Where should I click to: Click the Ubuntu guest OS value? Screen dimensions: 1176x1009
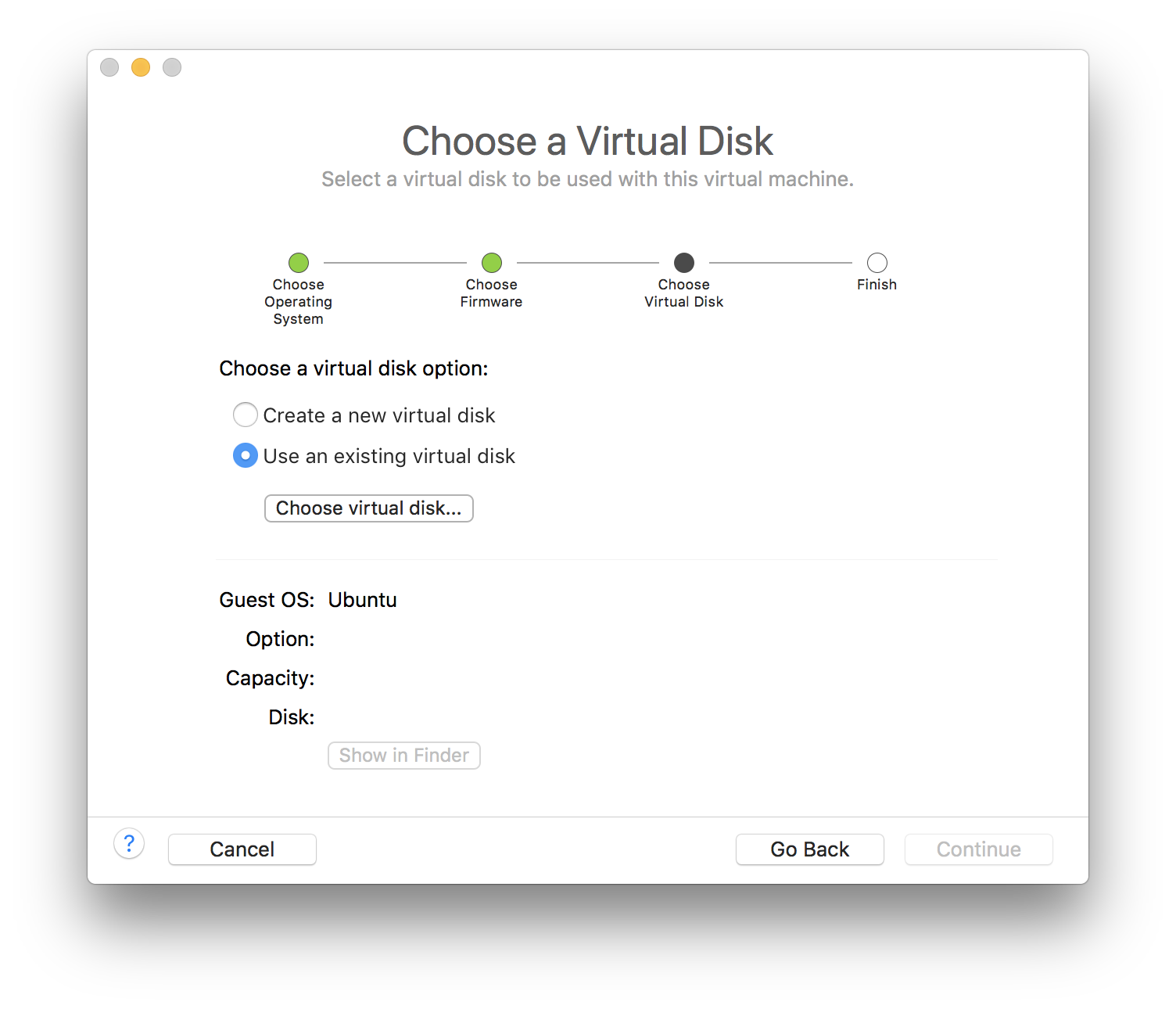362,600
